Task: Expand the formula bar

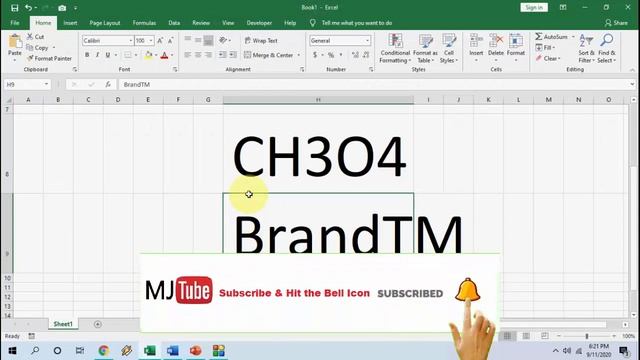Action: [632, 84]
